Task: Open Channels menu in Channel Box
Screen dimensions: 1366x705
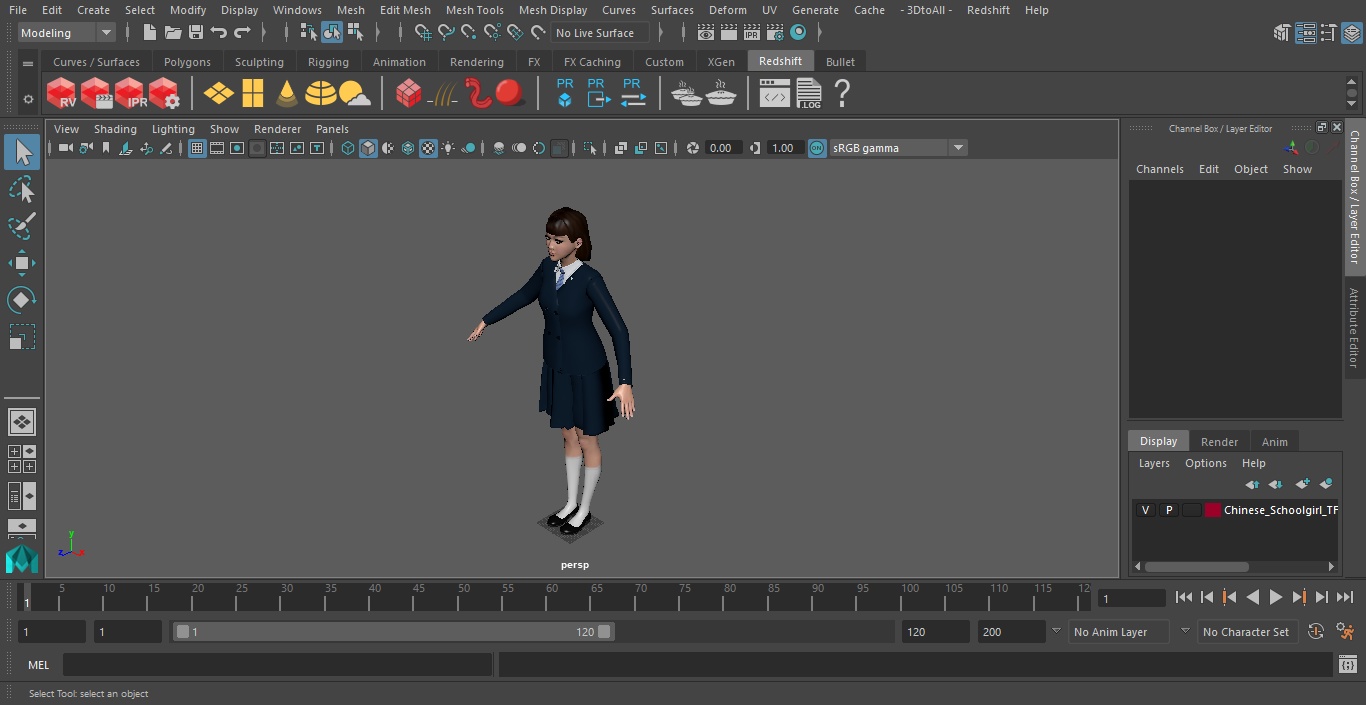Action: (1159, 169)
